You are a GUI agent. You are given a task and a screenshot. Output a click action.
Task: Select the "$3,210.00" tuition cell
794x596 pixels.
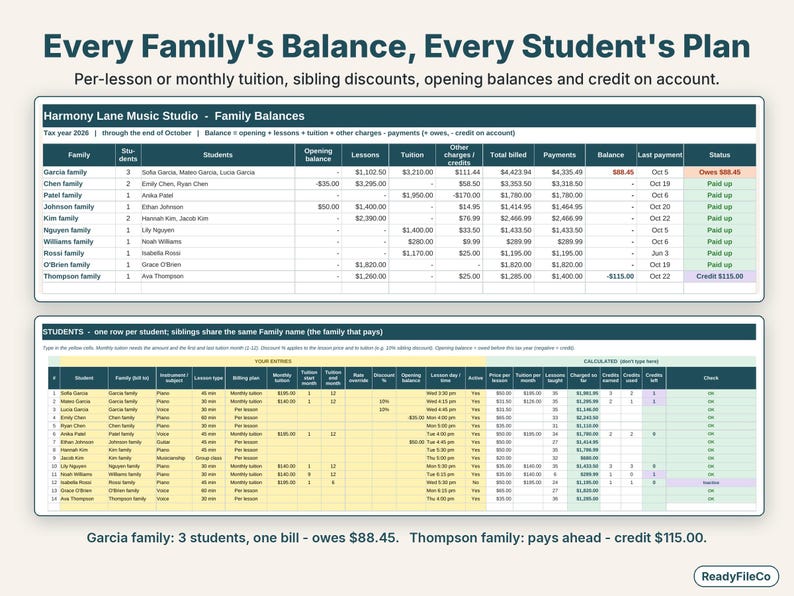[412, 172]
